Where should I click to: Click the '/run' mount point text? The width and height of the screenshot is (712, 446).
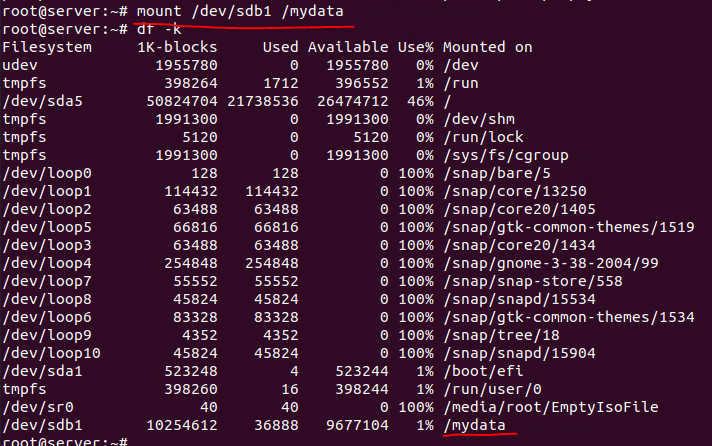point(460,83)
